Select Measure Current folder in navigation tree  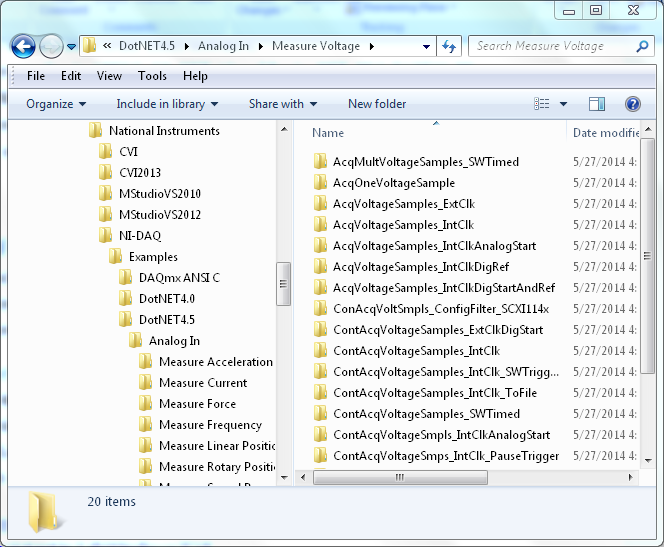[x=202, y=383]
